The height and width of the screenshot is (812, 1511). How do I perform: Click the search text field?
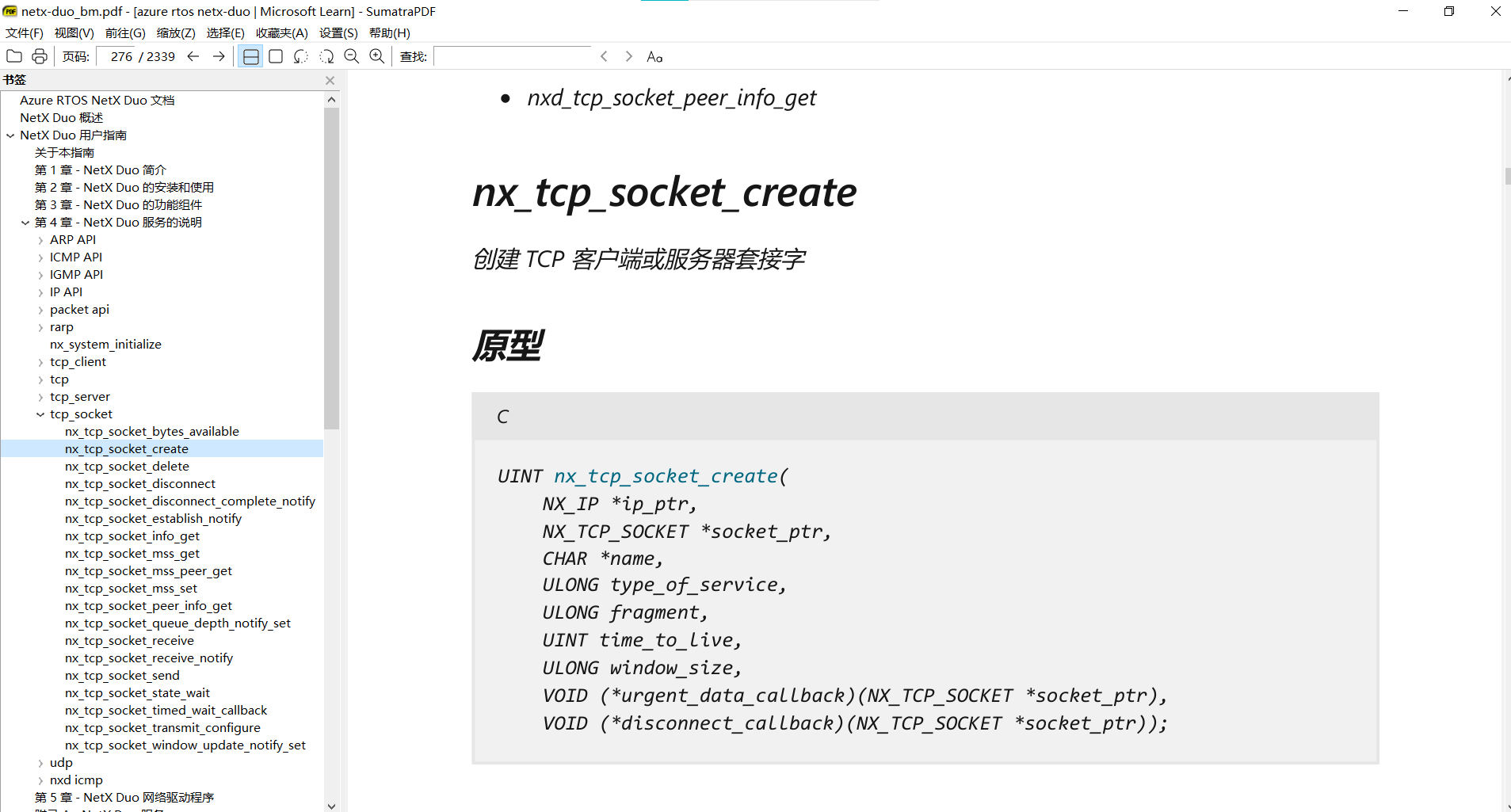pos(512,56)
